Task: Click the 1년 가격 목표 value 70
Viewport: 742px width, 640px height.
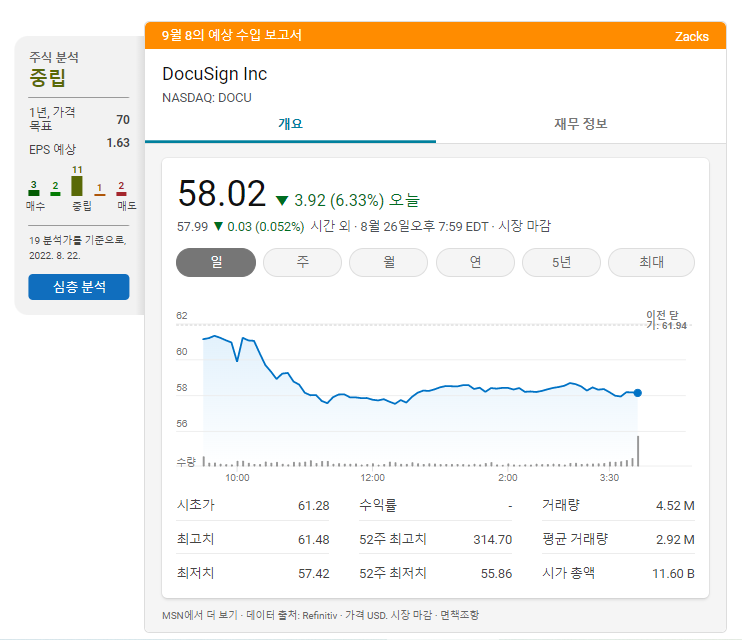Action: pos(123,119)
